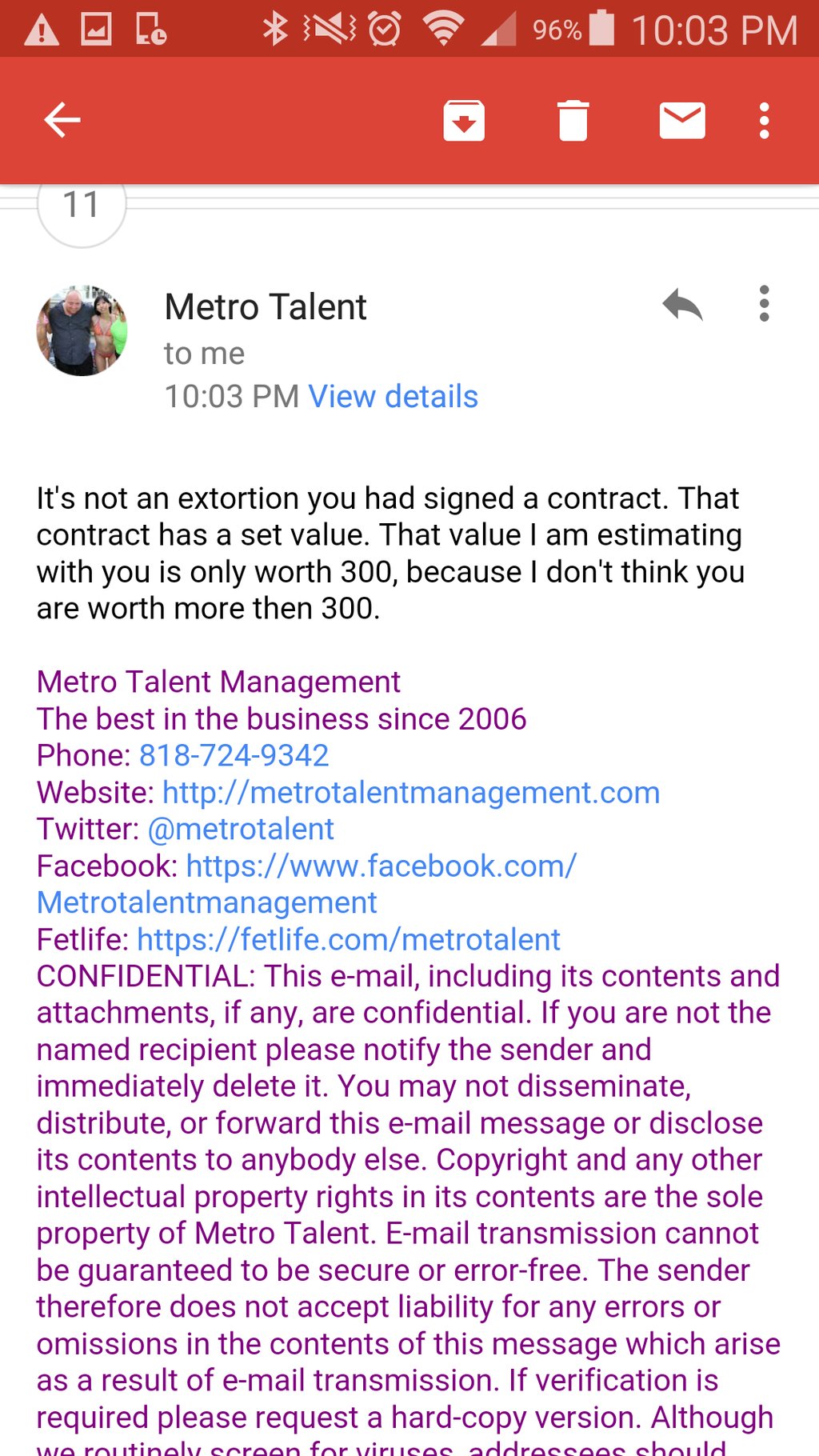Delete the email with trash icon
This screenshot has width=819, height=1456.
point(573,121)
